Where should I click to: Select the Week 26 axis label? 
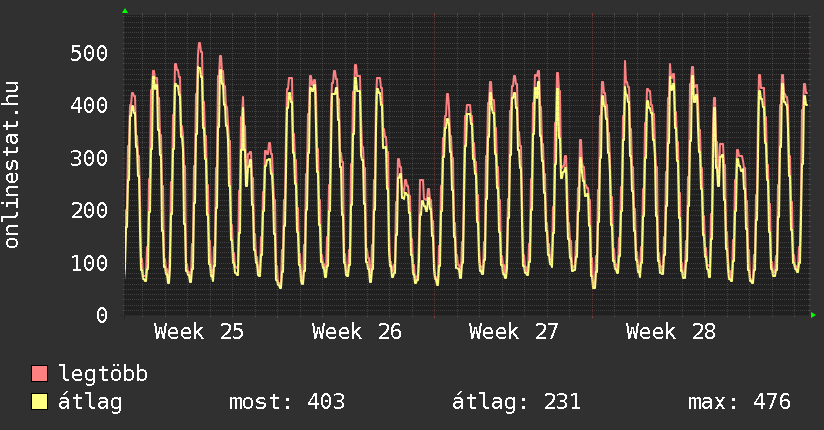click(356, 332)
